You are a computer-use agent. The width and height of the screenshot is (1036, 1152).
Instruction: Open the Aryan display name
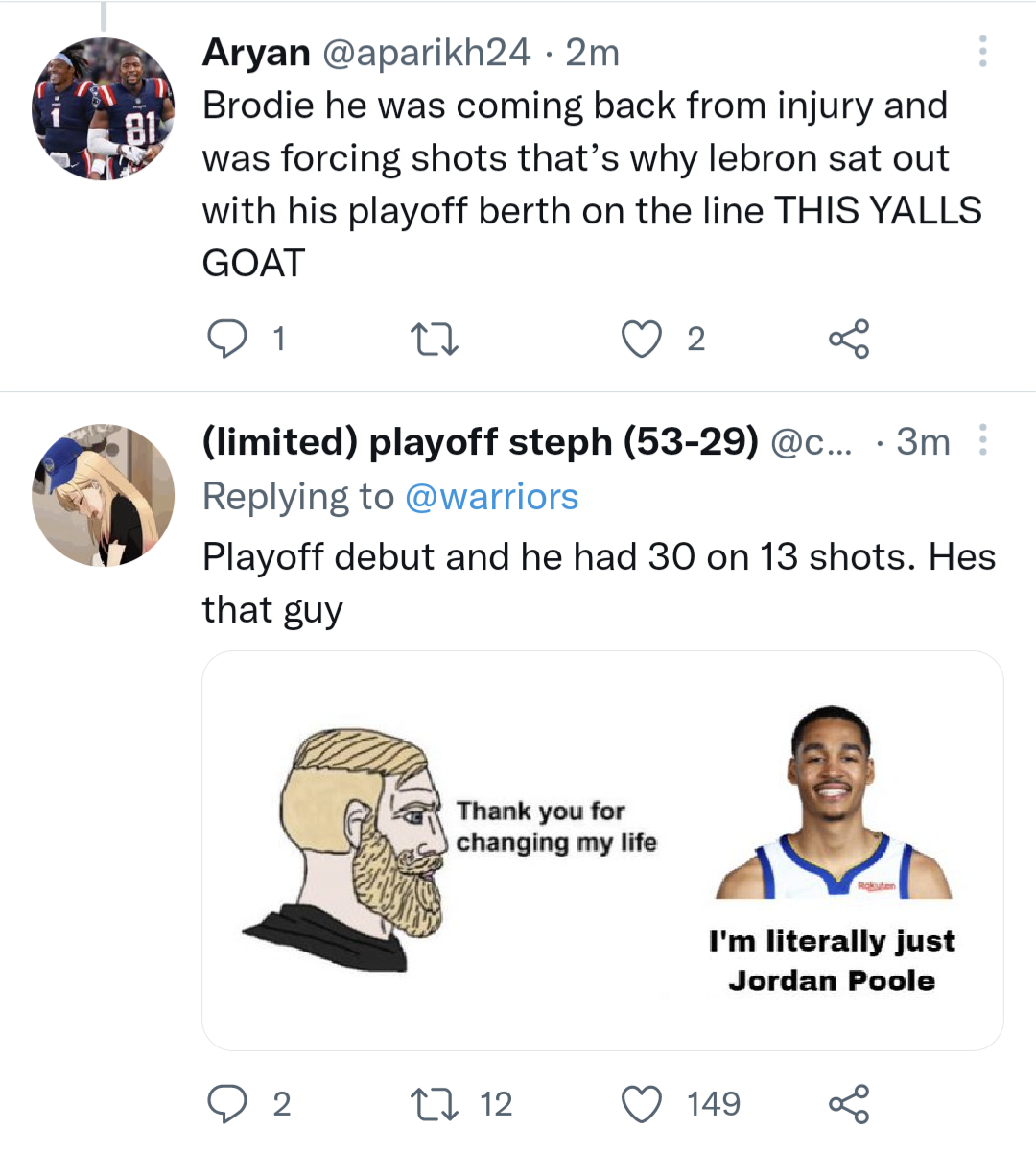click(x=256, y=53)
